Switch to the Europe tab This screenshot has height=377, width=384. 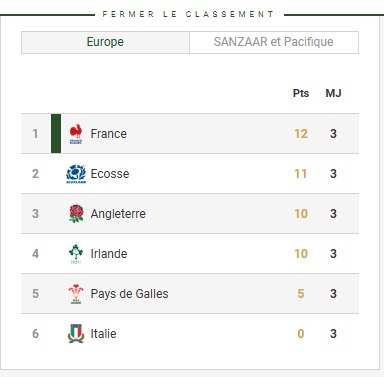click(105, 42)
